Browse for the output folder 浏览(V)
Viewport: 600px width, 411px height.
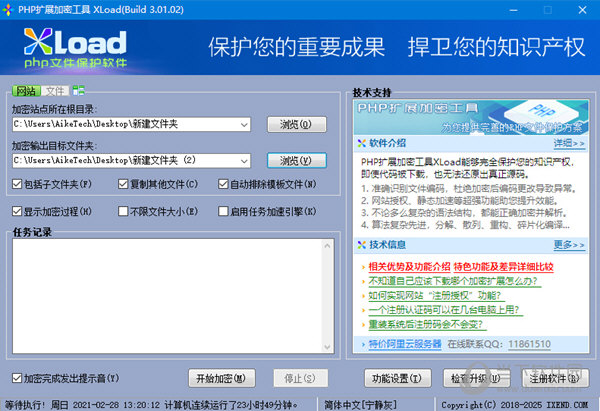tap(297, 160)
